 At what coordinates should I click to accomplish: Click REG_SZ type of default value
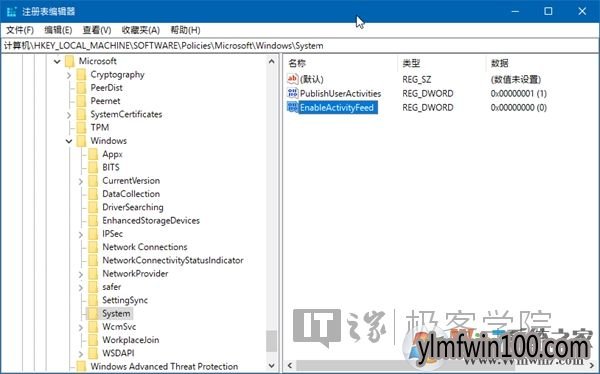(416, 79)
